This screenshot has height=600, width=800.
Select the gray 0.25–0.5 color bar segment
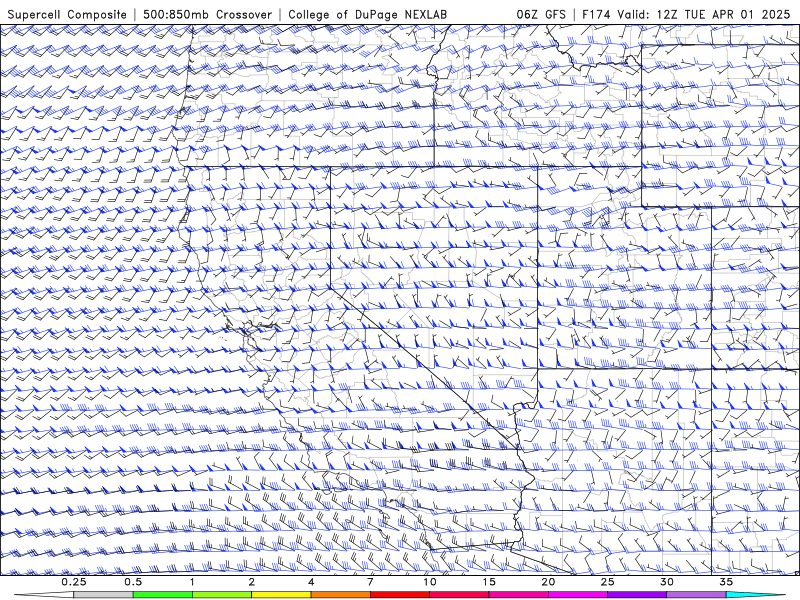pos(103,595)
